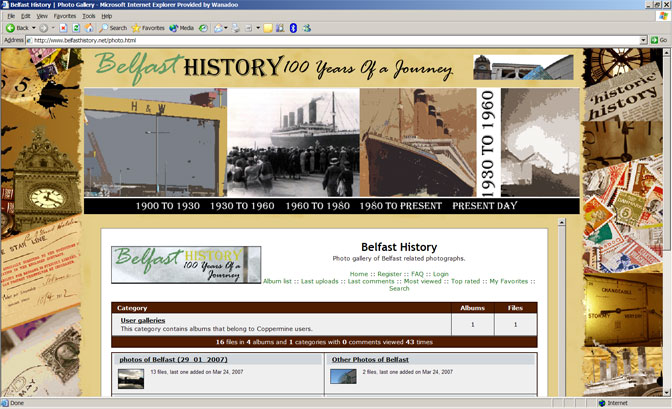Click the Back navigation button
Image resolution: width=672 pixels, height=409 pixels.
click(x=17, y=28)
